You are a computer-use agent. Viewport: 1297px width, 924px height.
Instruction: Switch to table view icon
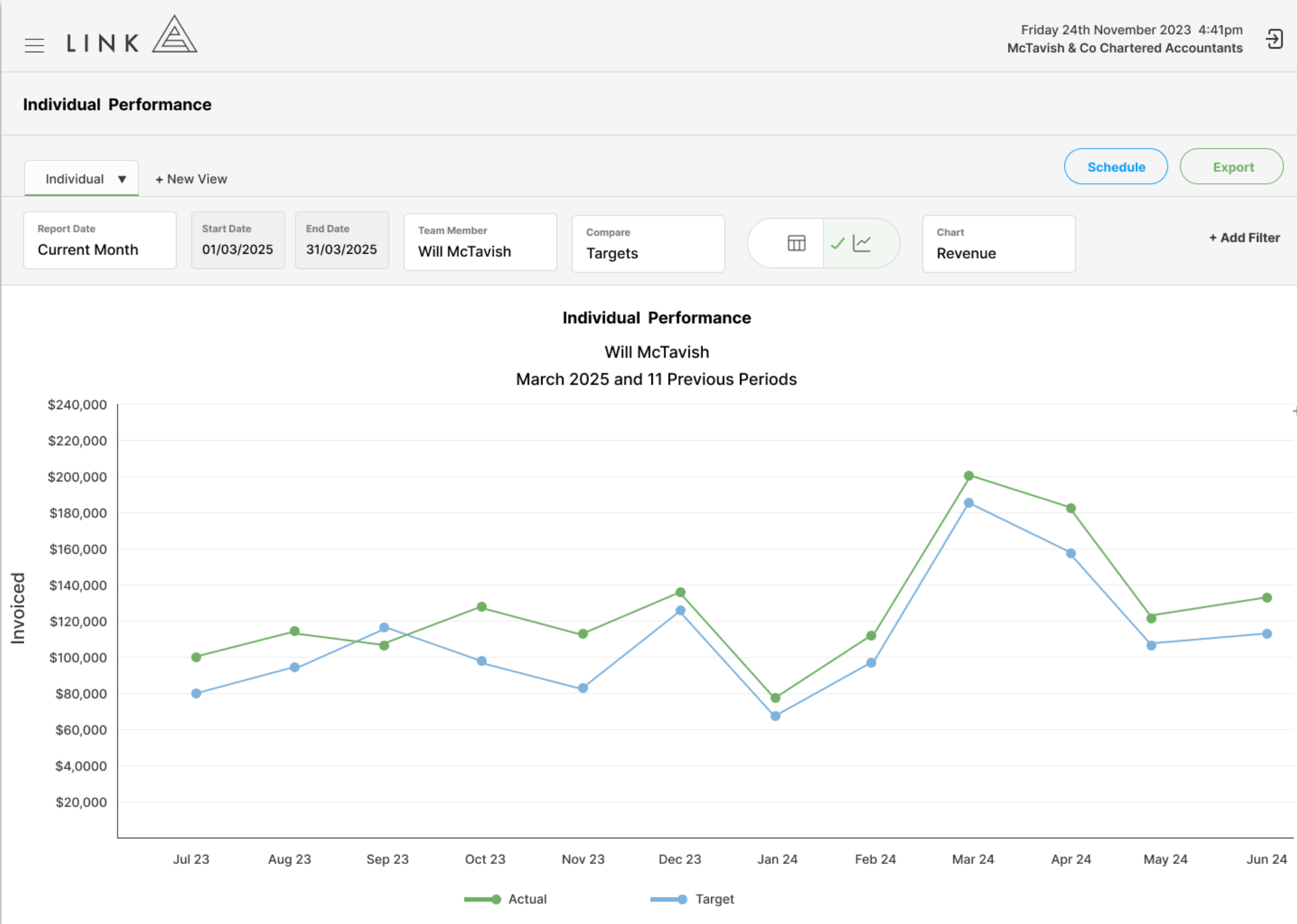coord(796,243)
